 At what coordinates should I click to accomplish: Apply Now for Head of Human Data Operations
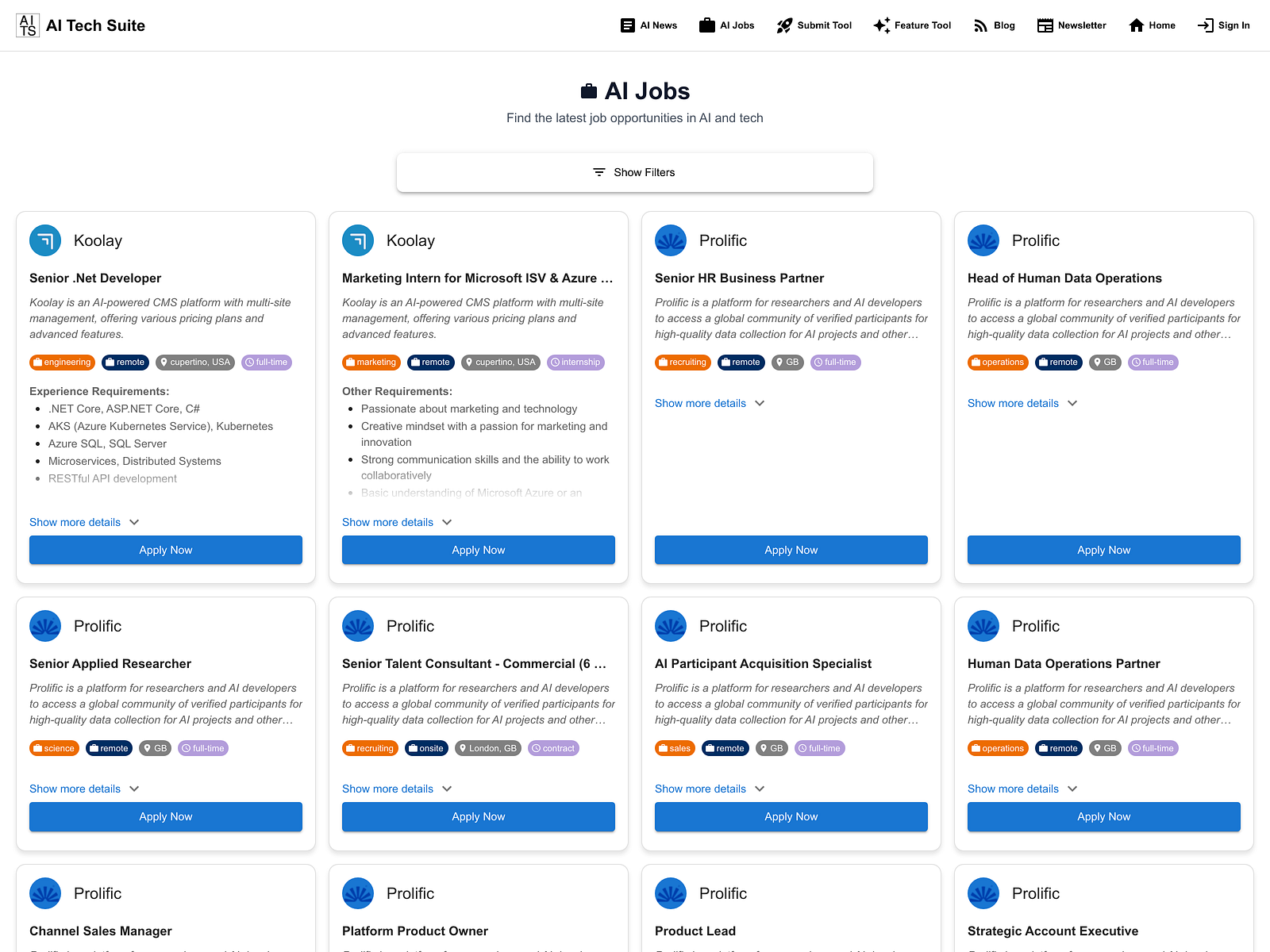1104,550
